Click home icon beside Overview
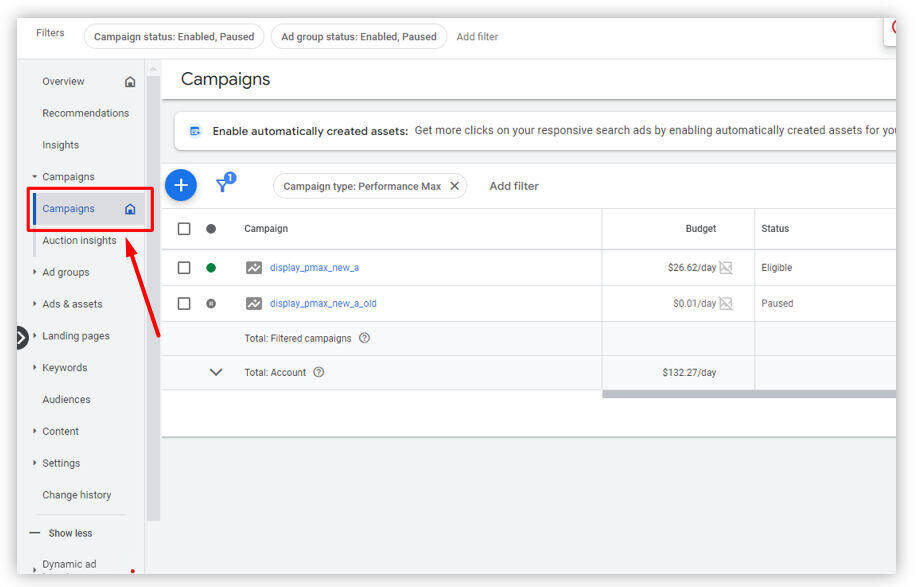This screenshot has height=587, width=917. pos(130,82)
